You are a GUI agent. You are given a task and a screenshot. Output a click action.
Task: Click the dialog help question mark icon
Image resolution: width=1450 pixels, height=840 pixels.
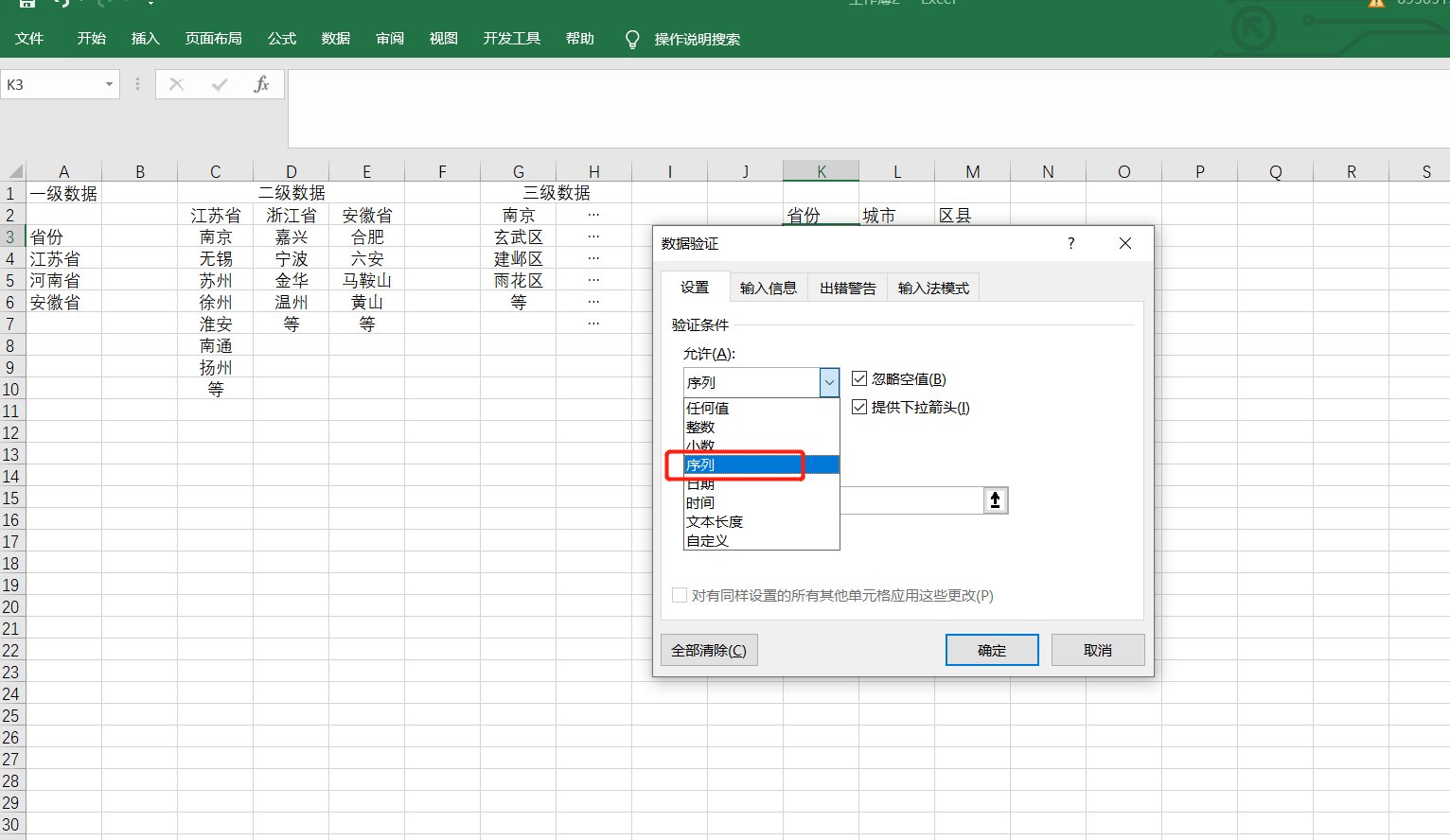[x=1070, y=243]
